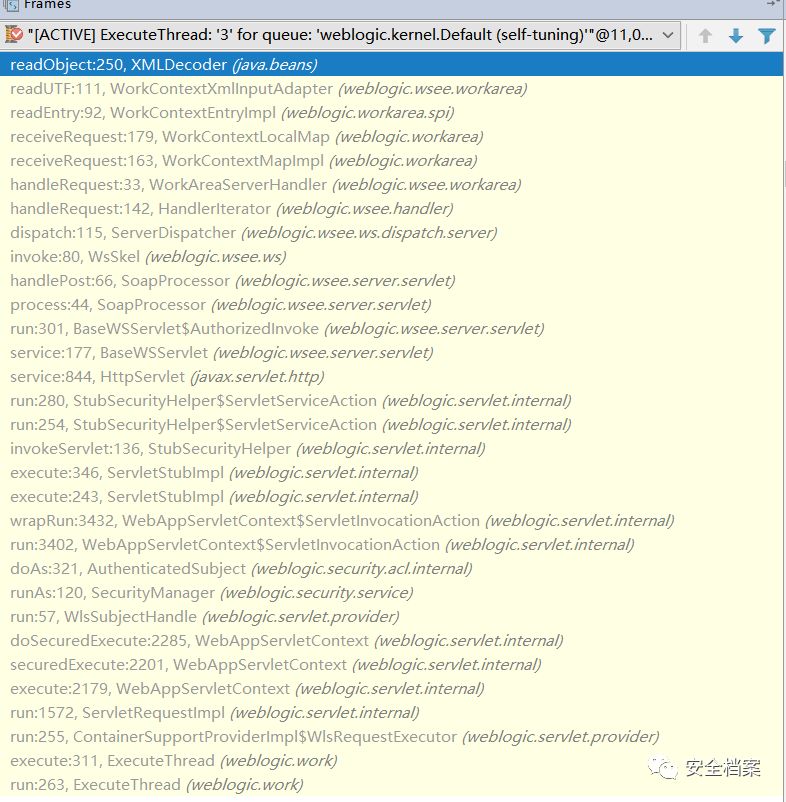Select frame readEntry:92, WorkContextEntryImpl
Screen dimensions: 786x802
(x=392, y=113)
